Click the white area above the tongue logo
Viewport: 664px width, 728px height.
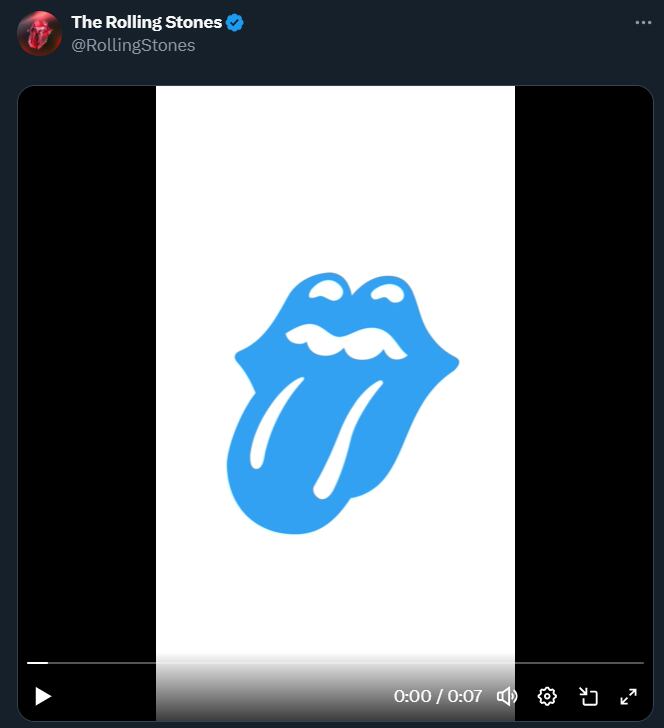pyautogui.click(x=335, y=180)
